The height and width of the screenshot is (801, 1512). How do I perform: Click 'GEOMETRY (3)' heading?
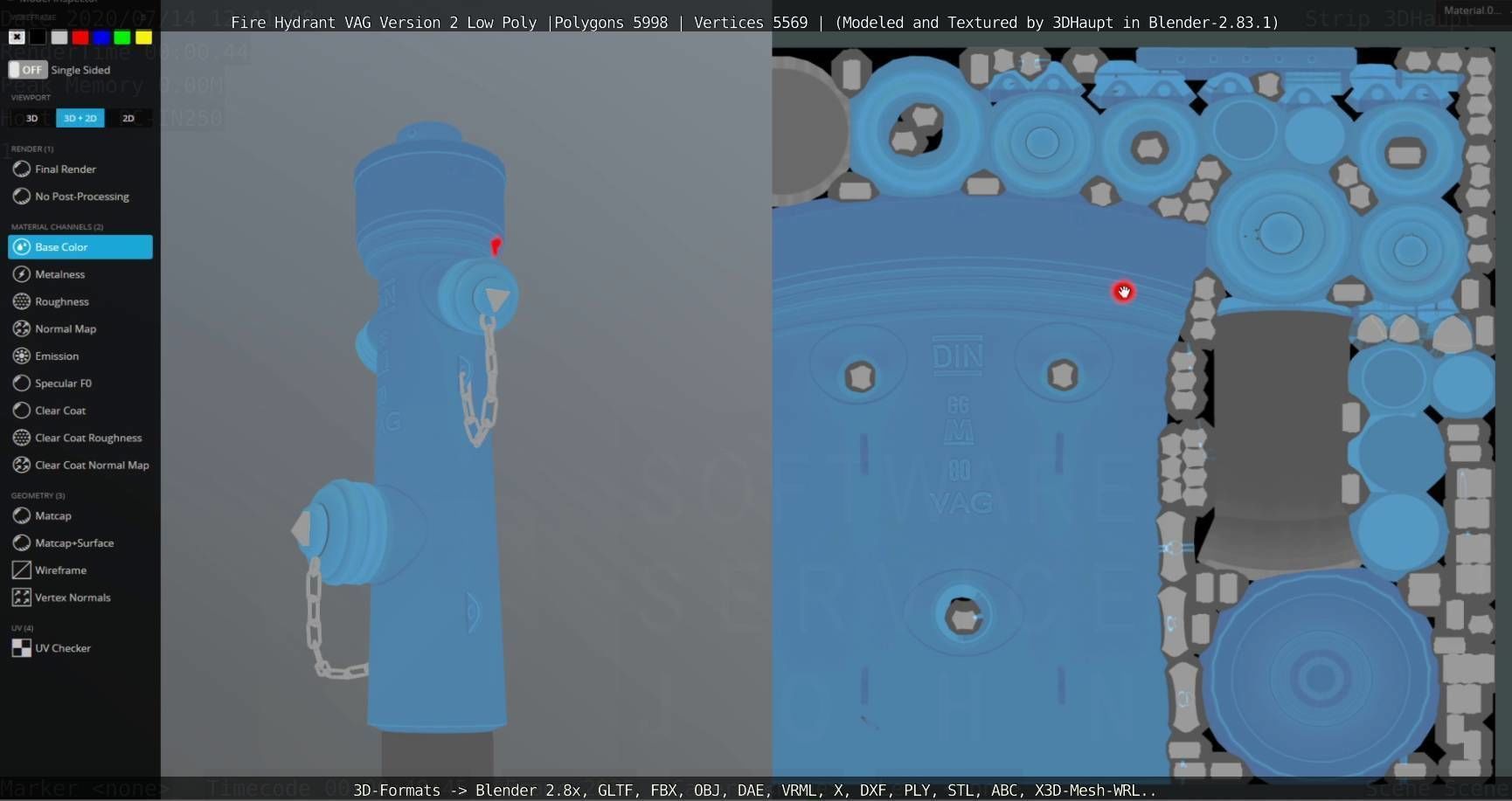tap(38, 495)
